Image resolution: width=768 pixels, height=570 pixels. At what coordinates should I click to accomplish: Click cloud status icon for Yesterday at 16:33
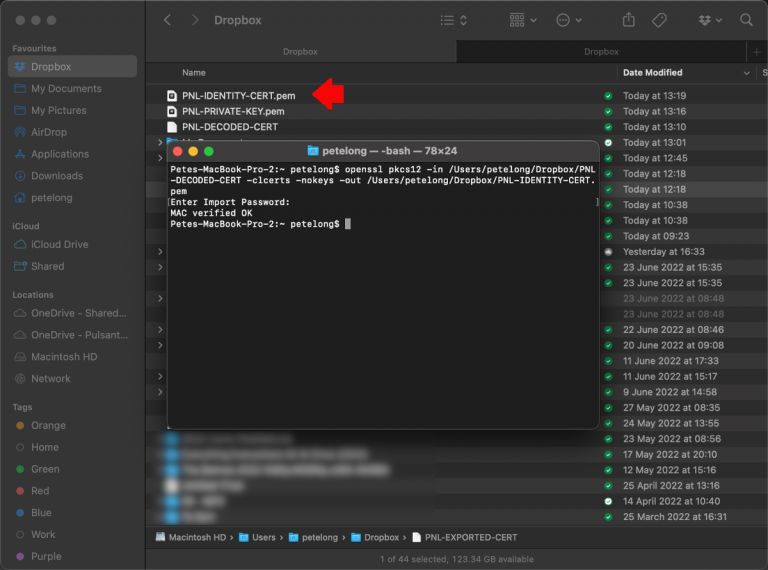[608, 252]
